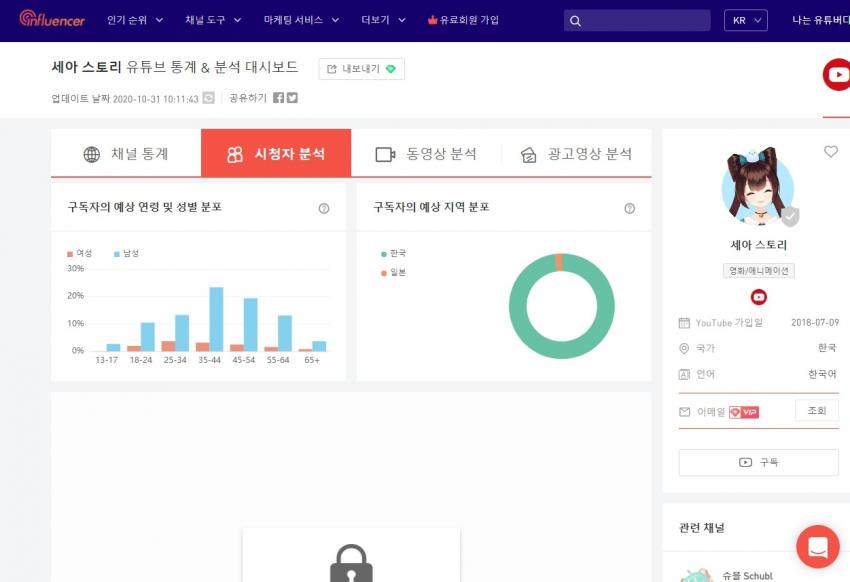This screenshot has width=850, height=582.
Task: Toggle the 한국 legend entry
Action: tap(394, 254)
